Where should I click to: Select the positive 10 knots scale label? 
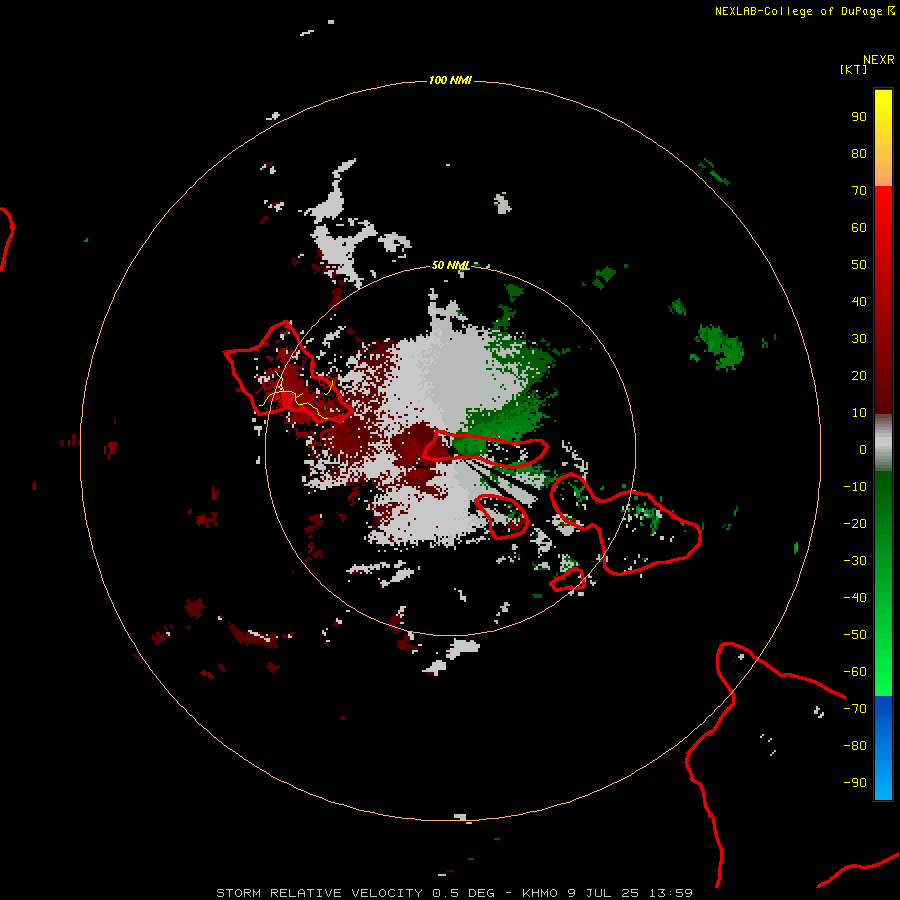[859, 413]
